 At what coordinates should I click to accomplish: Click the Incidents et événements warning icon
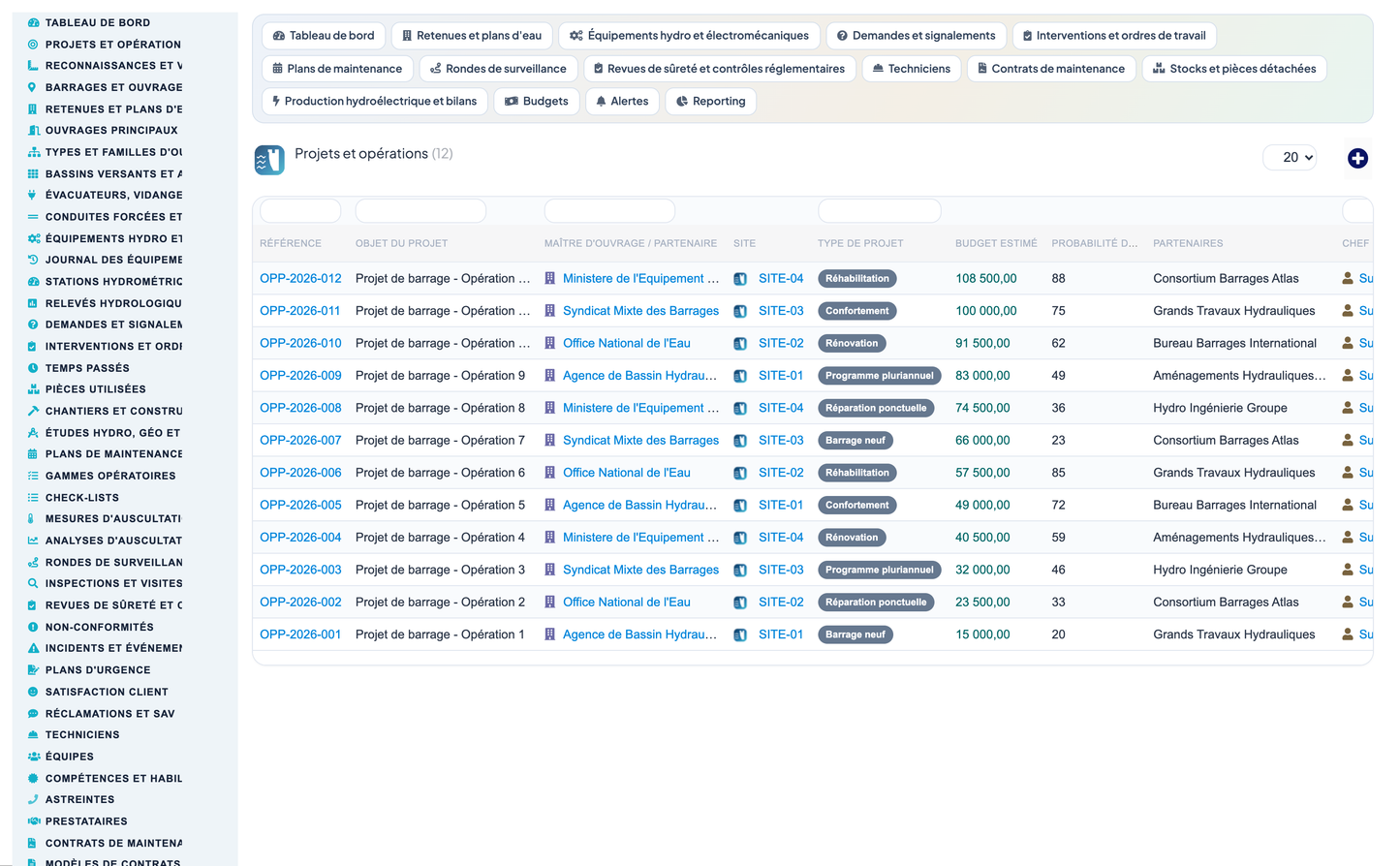[x=33, y=649]
